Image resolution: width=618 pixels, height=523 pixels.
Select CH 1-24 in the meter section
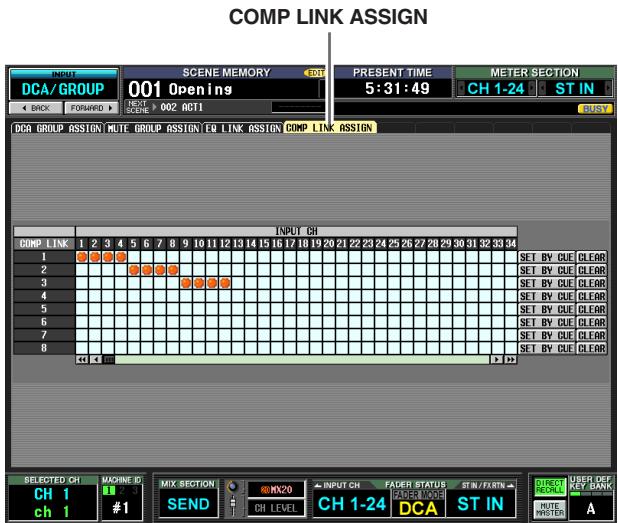point(496,89)
